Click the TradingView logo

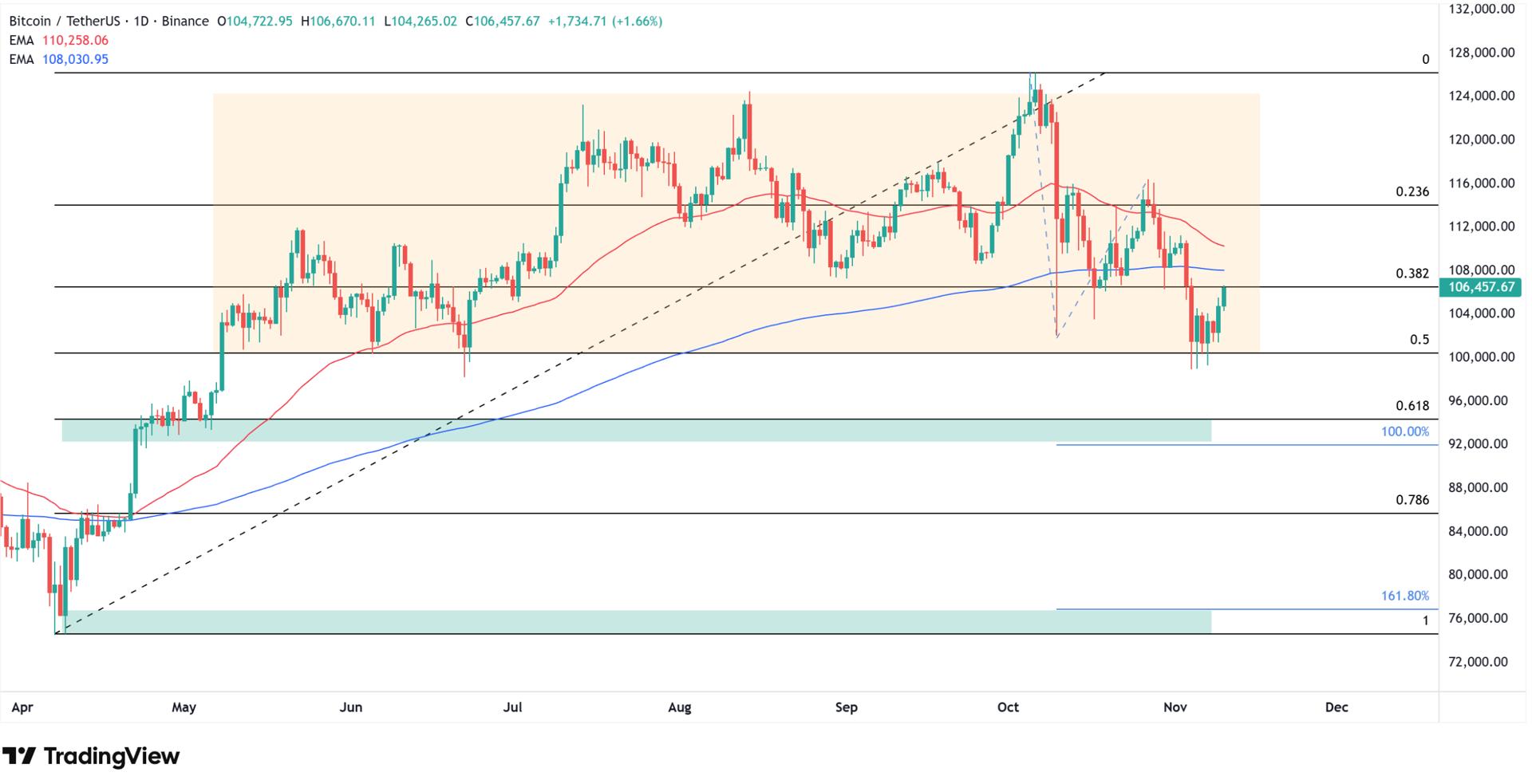92,755
